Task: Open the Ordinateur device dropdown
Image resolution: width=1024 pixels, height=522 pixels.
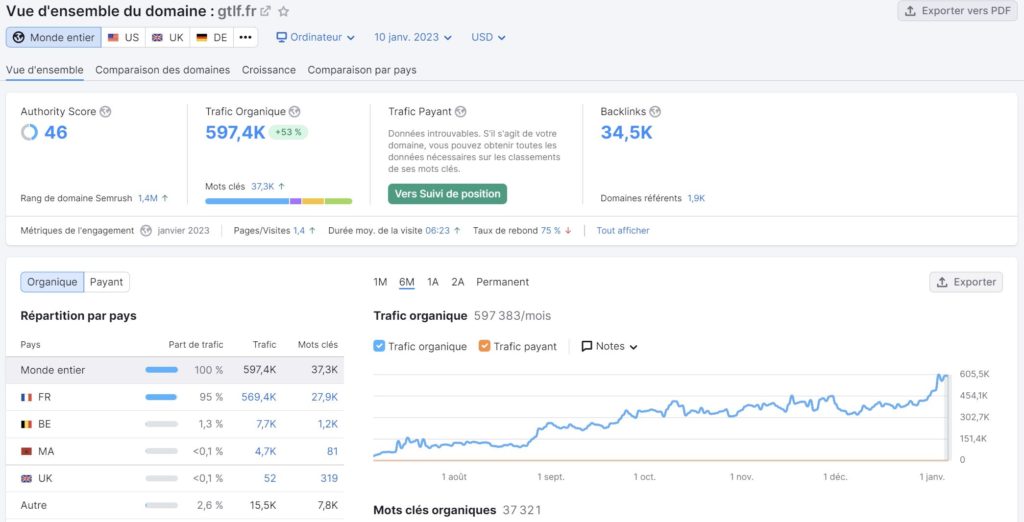Action: 315,37
